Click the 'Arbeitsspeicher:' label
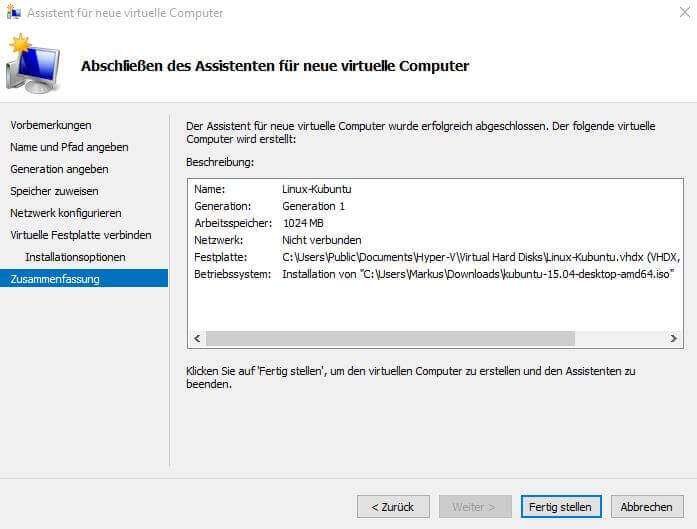Viewport: 697px width, 529px height. 233,223
